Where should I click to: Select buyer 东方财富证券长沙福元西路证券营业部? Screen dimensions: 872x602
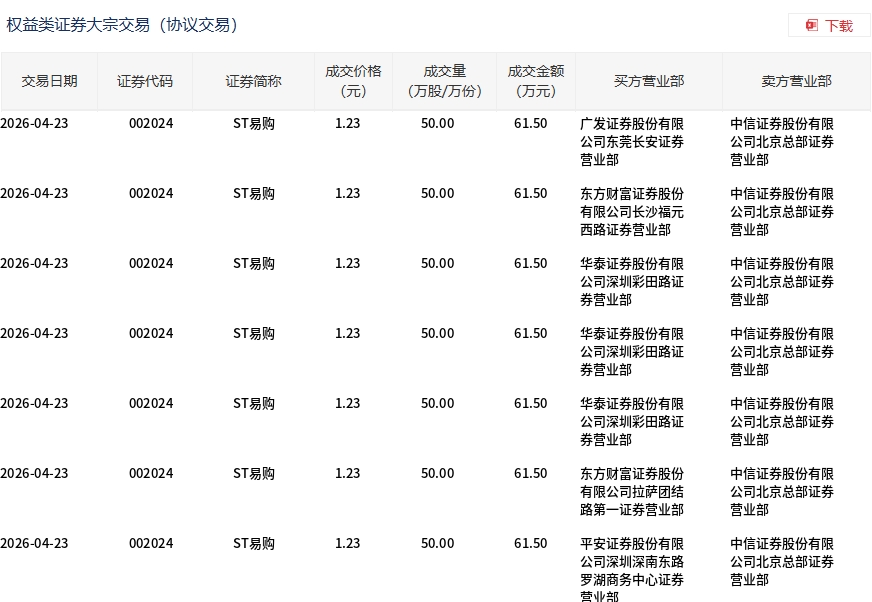pos(632,212)
